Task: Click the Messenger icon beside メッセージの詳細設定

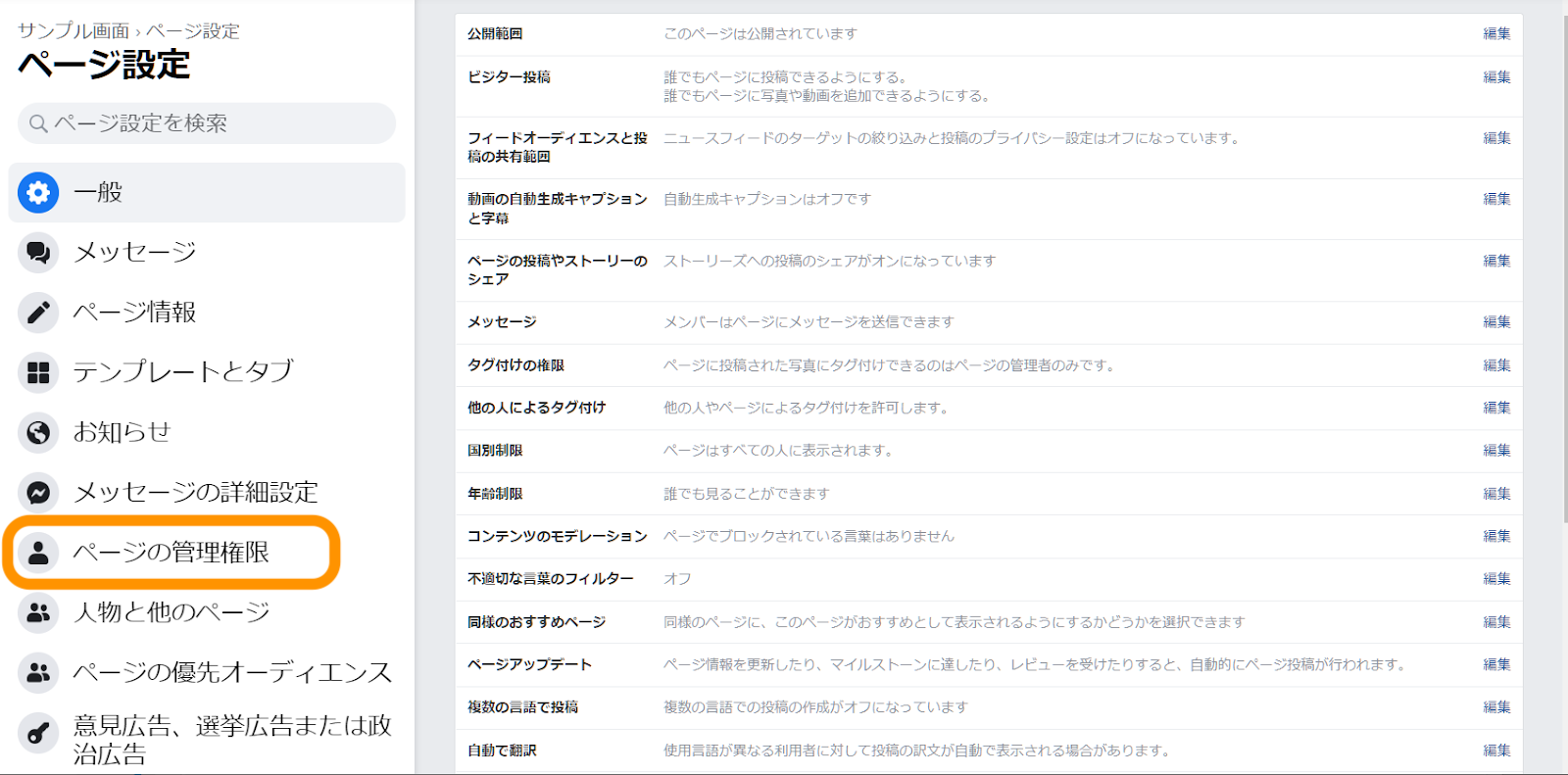Action: [x=38, y=492]
